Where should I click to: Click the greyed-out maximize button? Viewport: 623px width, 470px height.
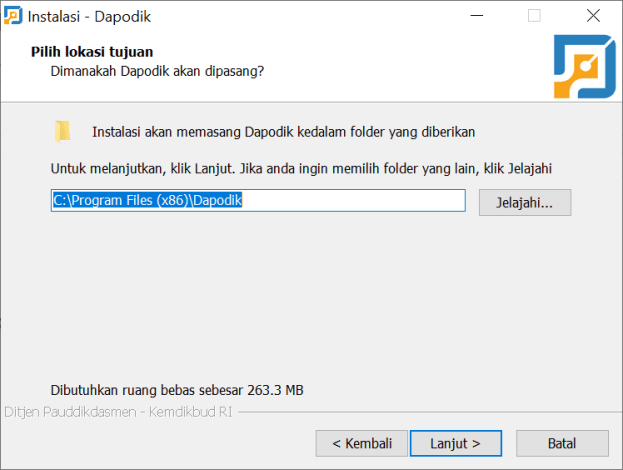(534, 16)
